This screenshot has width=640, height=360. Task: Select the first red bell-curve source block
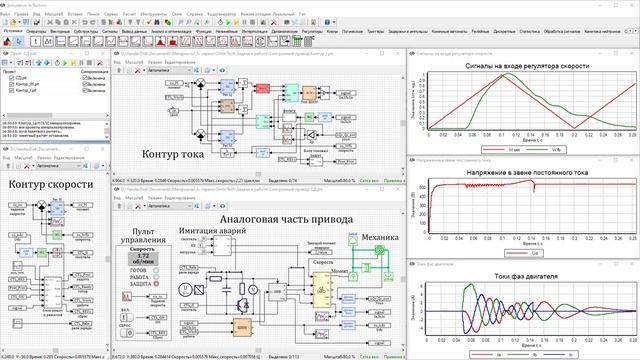[160, 41]
